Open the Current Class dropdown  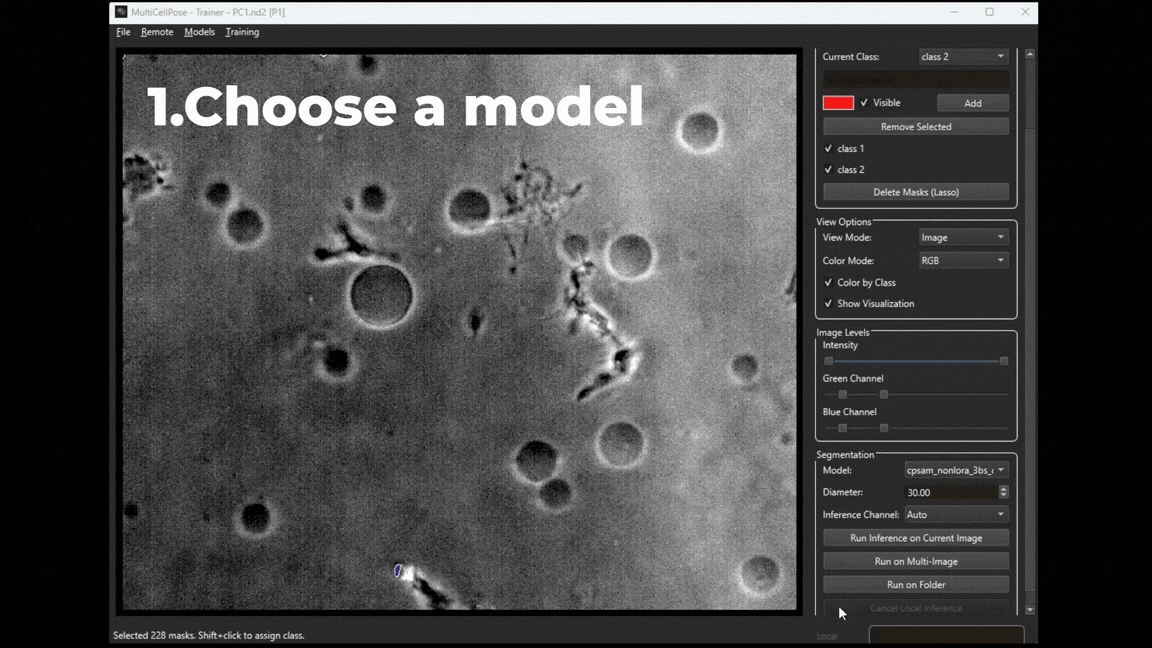pos(963,57)
